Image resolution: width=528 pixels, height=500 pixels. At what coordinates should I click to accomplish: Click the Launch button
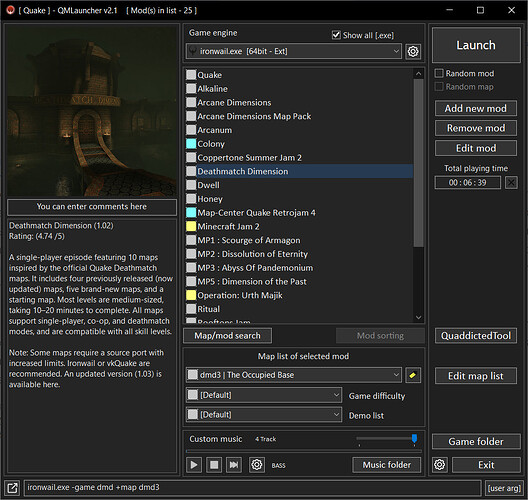[x=476, y=45]
